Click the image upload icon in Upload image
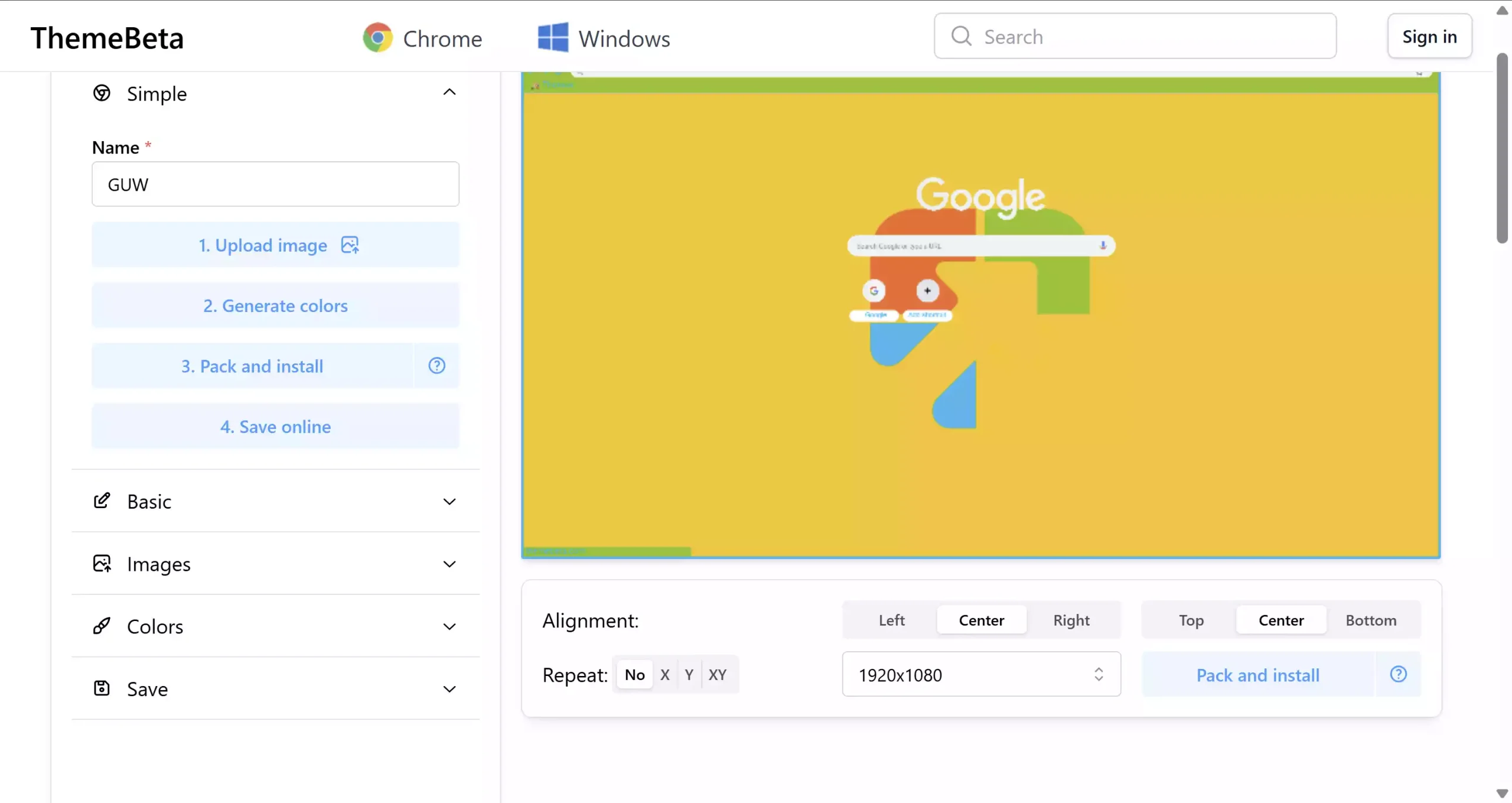The image size is (1512, 803). 350,245
